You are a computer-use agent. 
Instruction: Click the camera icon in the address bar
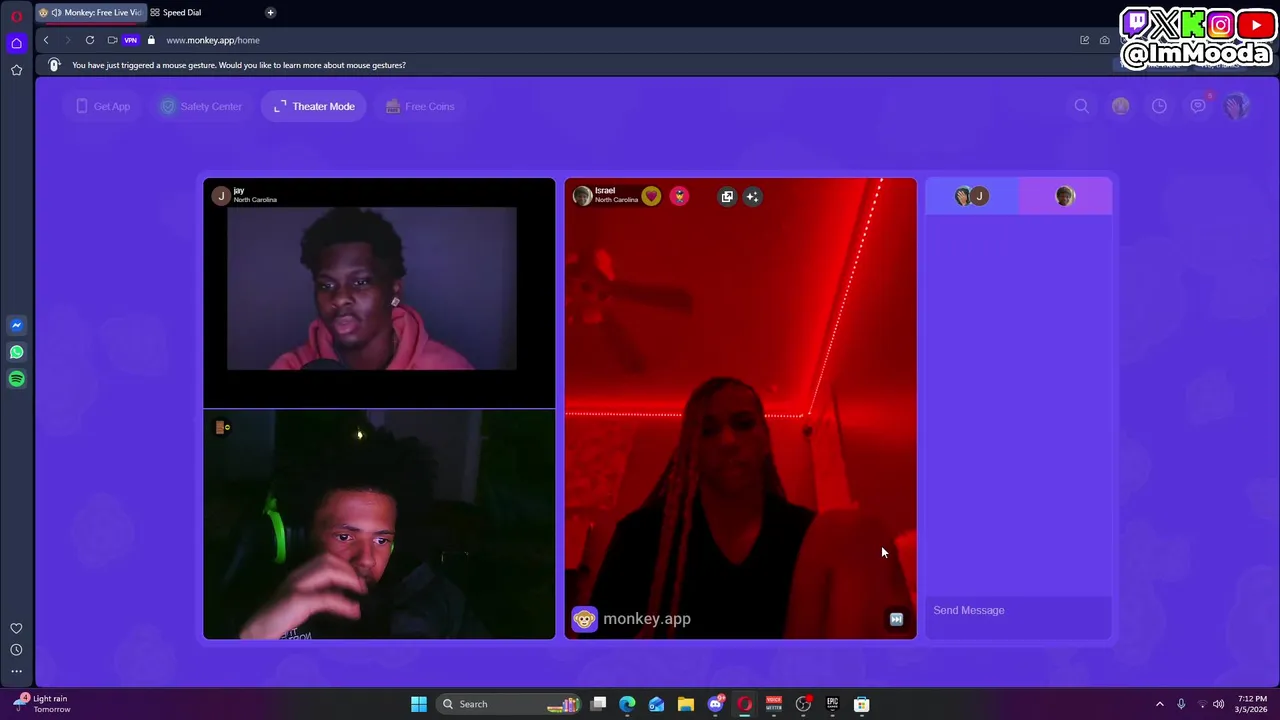[112, 40]
